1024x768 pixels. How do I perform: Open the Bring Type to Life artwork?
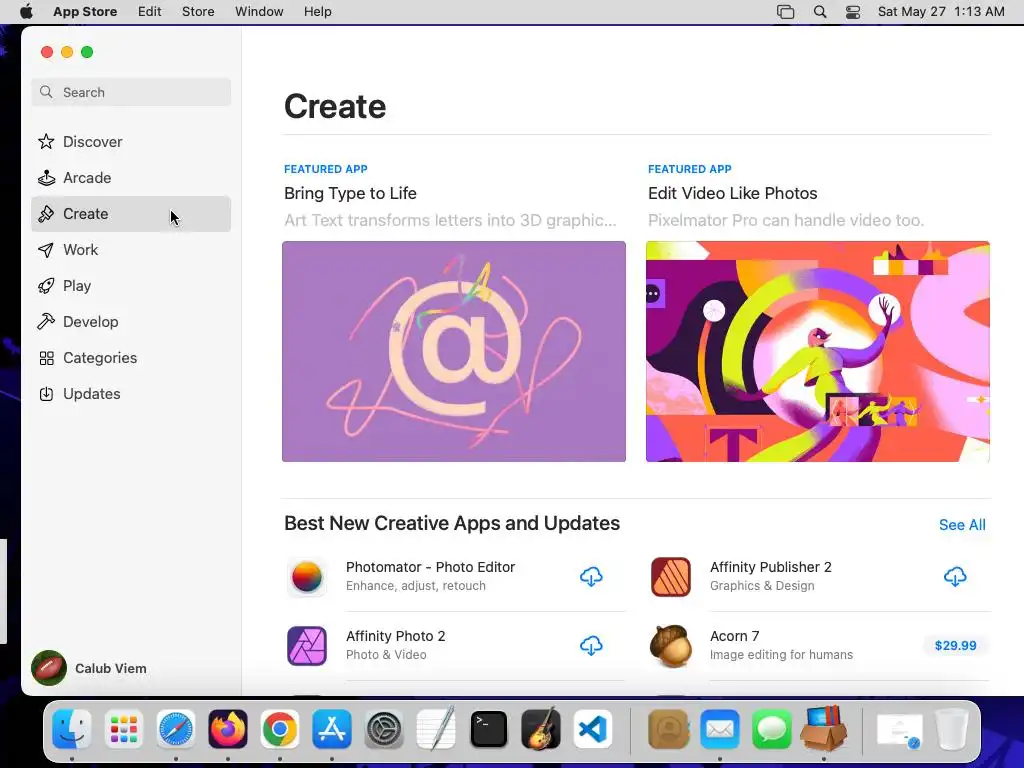click(454, 351)
